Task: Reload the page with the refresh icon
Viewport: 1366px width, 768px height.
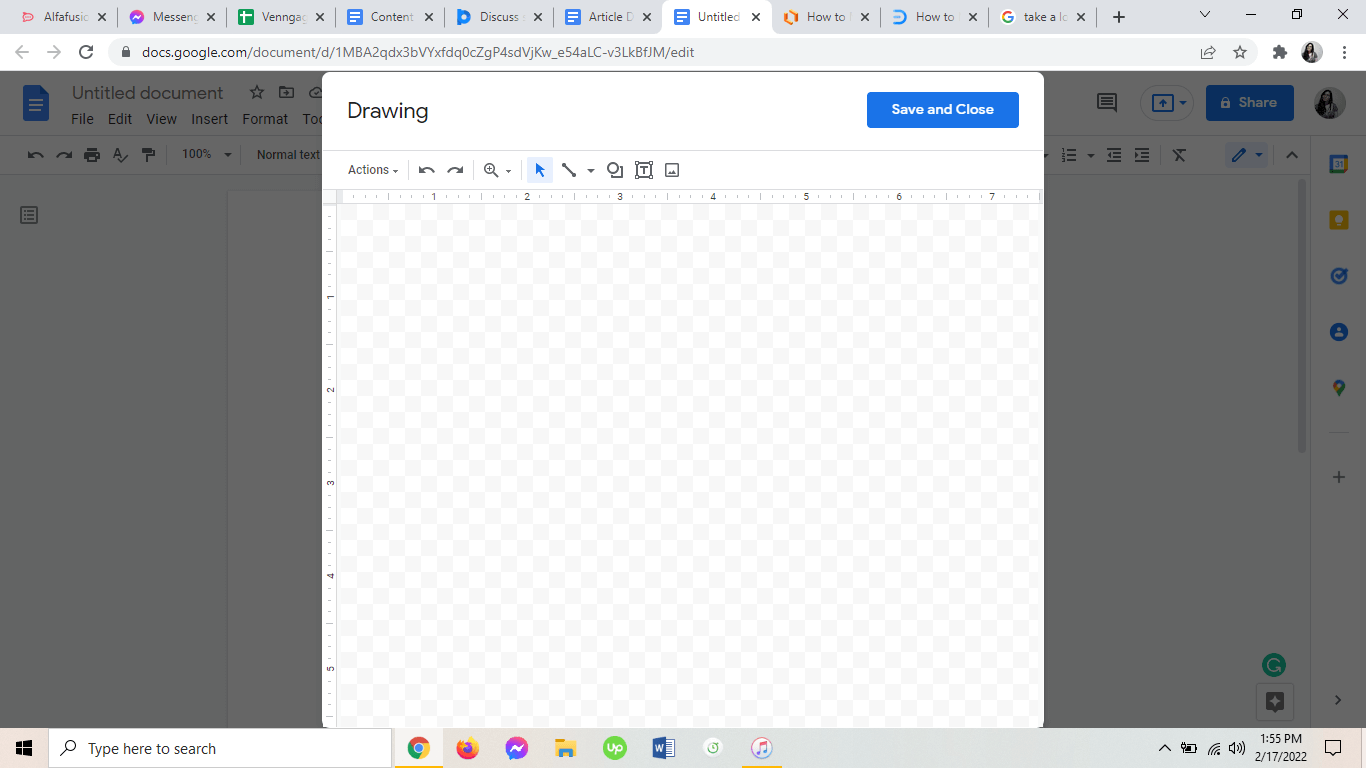Action: 86,52
